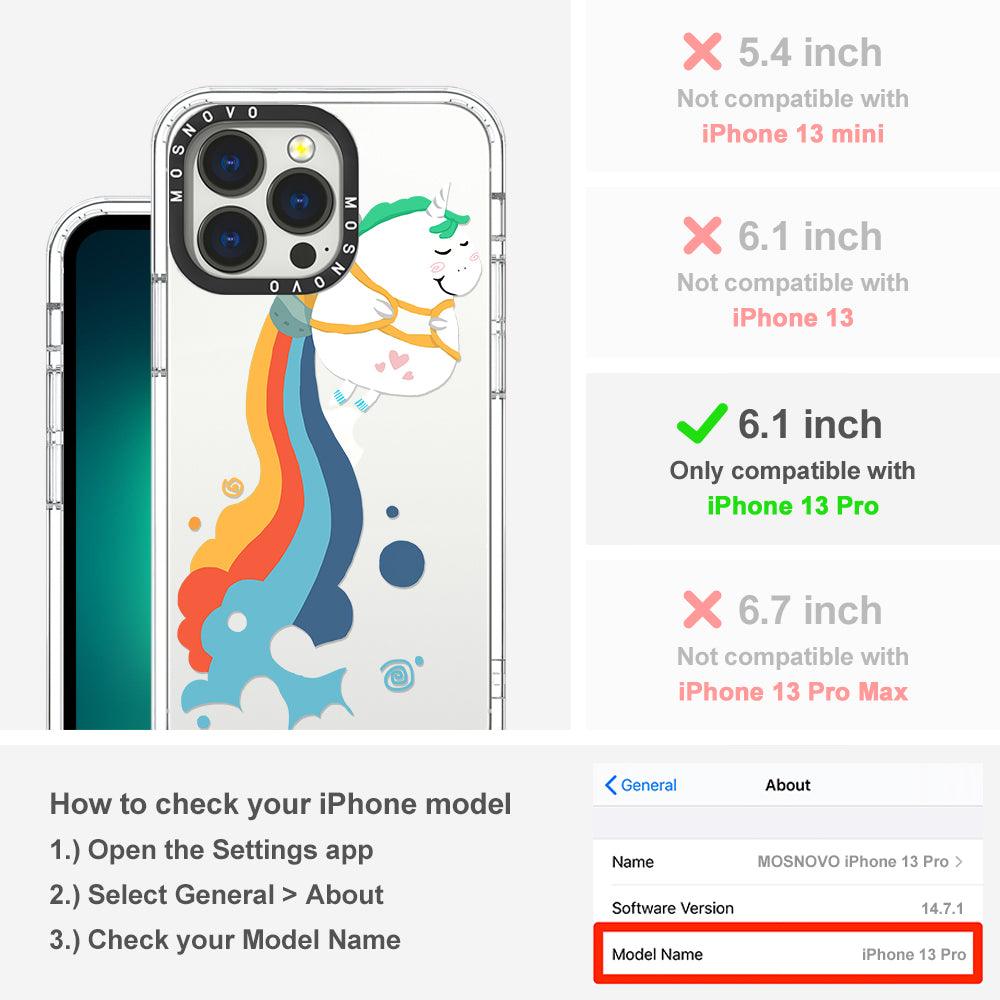Click the large dark blue dot
1000x1000 pixels.
coord(402,564)
